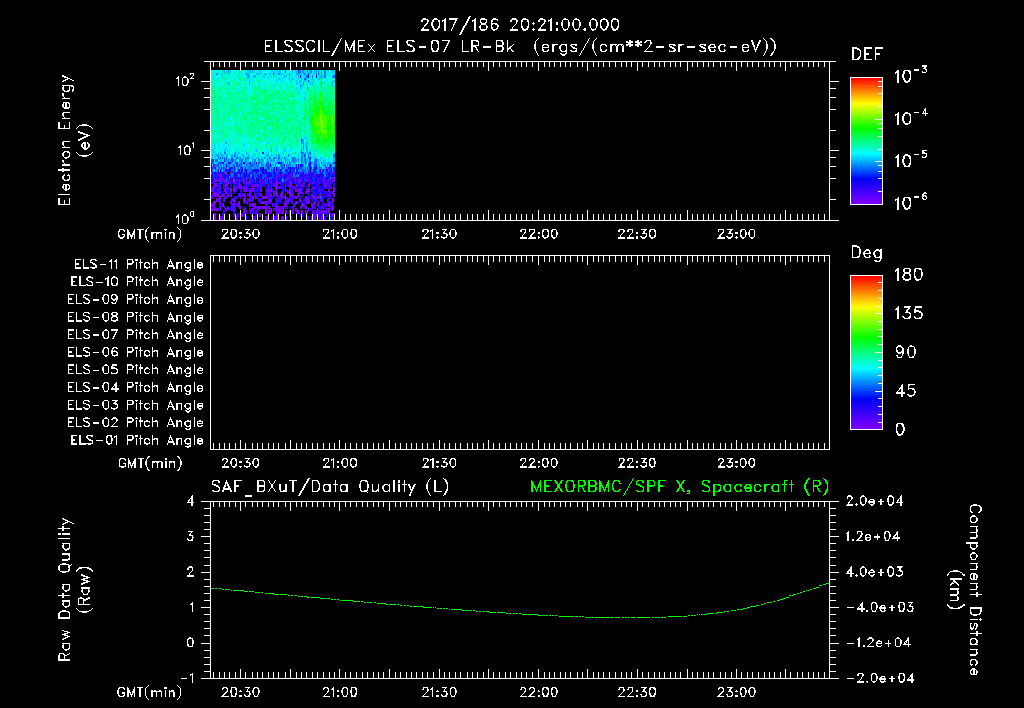Click the ELS-09 Pitch Angle label
This screenshot has height=708, width=1024.
[x=136, y=300]
